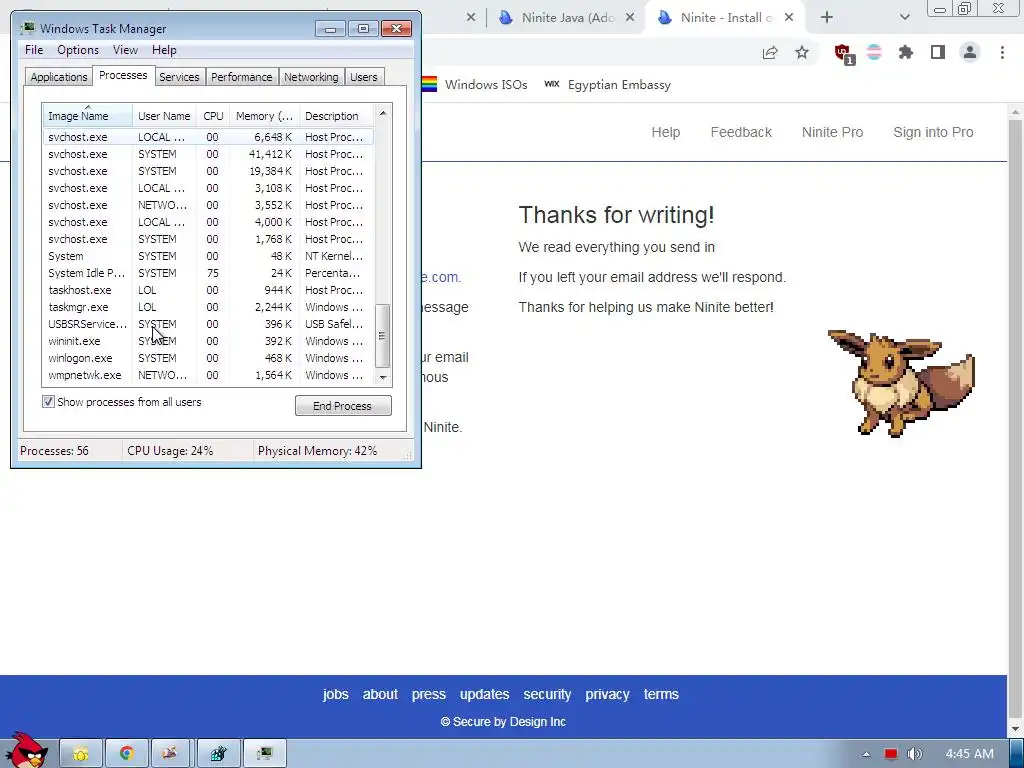Switch to the Performance tab
This screenshot has width=1024, height=768.
[241, 77]
